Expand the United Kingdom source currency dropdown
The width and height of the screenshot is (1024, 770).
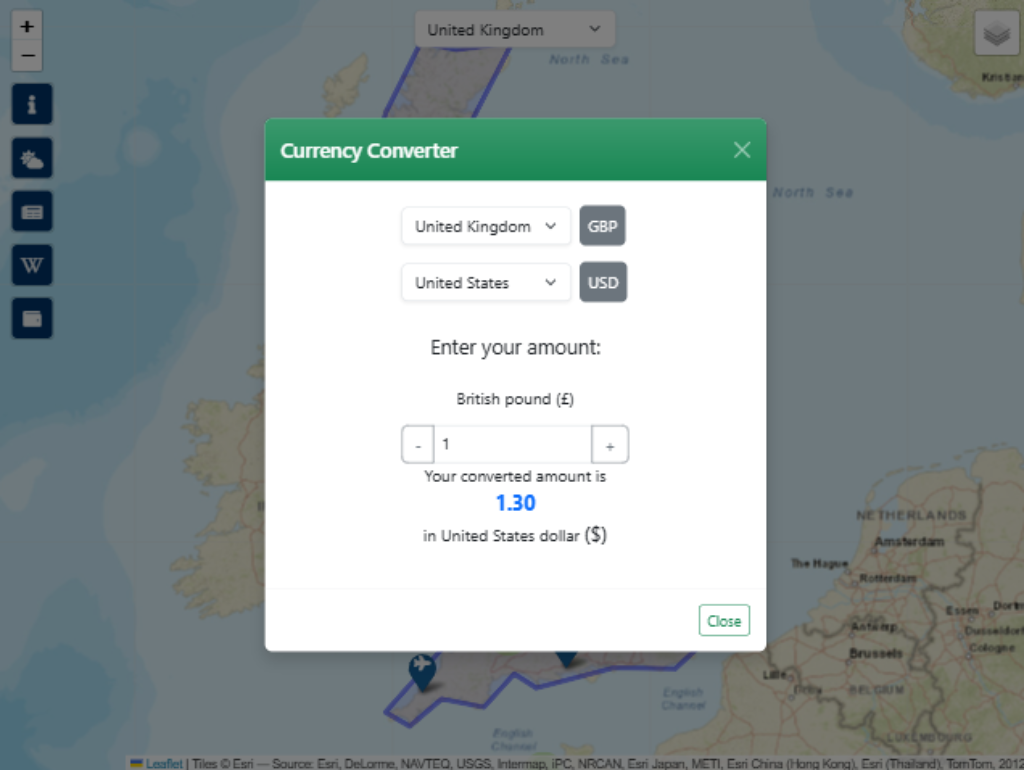pos(486,226)
